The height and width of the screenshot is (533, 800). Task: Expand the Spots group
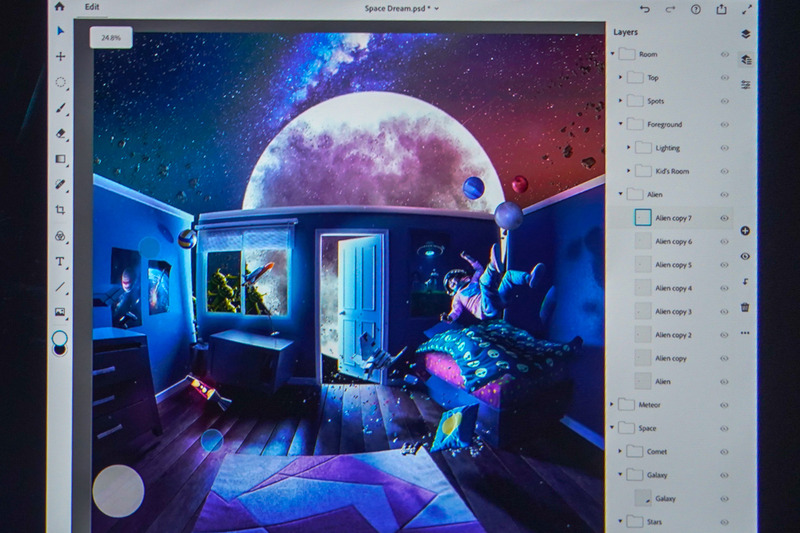(x=621, y=100)
